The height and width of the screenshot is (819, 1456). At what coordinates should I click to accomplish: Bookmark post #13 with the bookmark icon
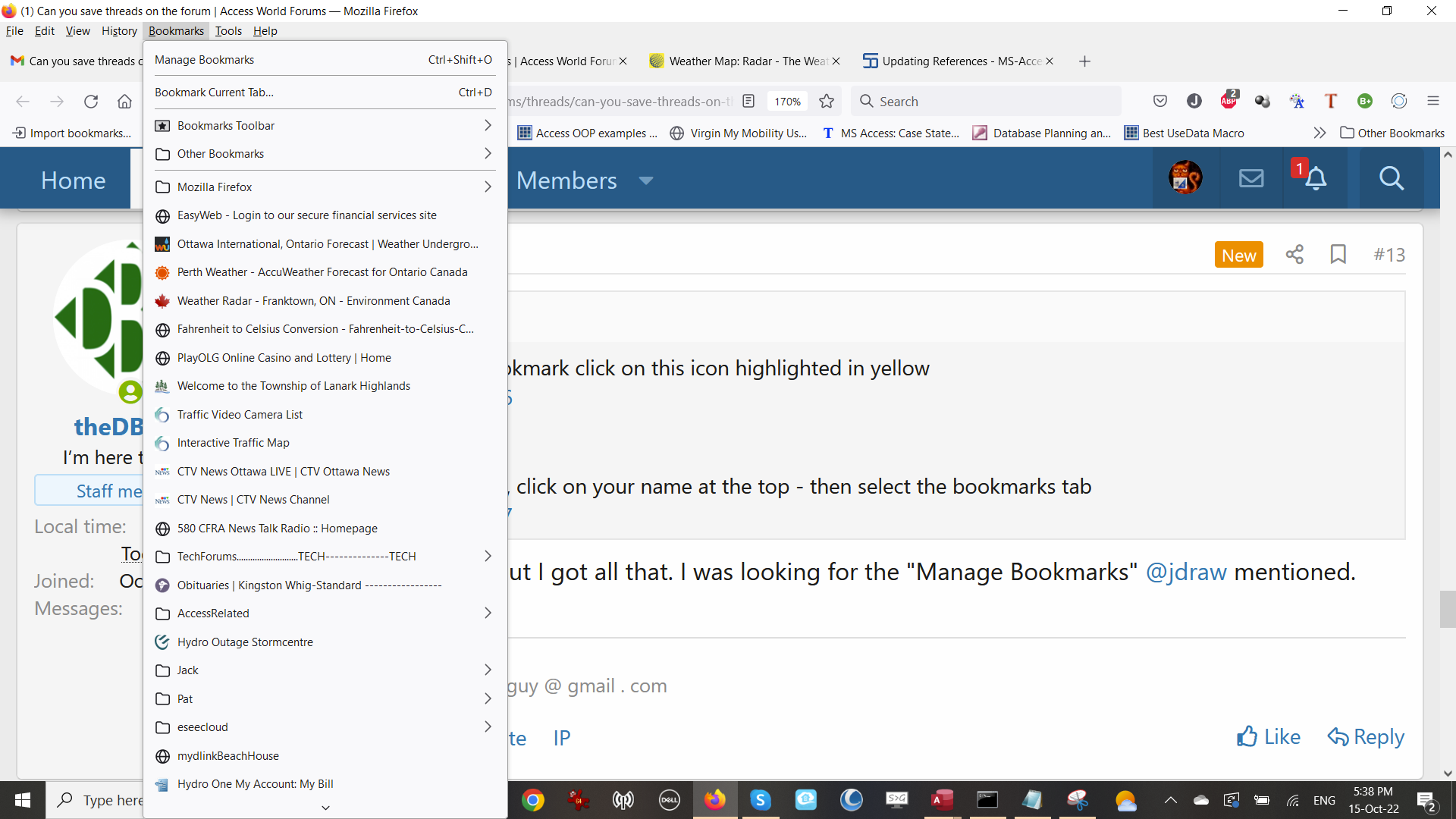pyautogui.click(x=1338, y=255)
